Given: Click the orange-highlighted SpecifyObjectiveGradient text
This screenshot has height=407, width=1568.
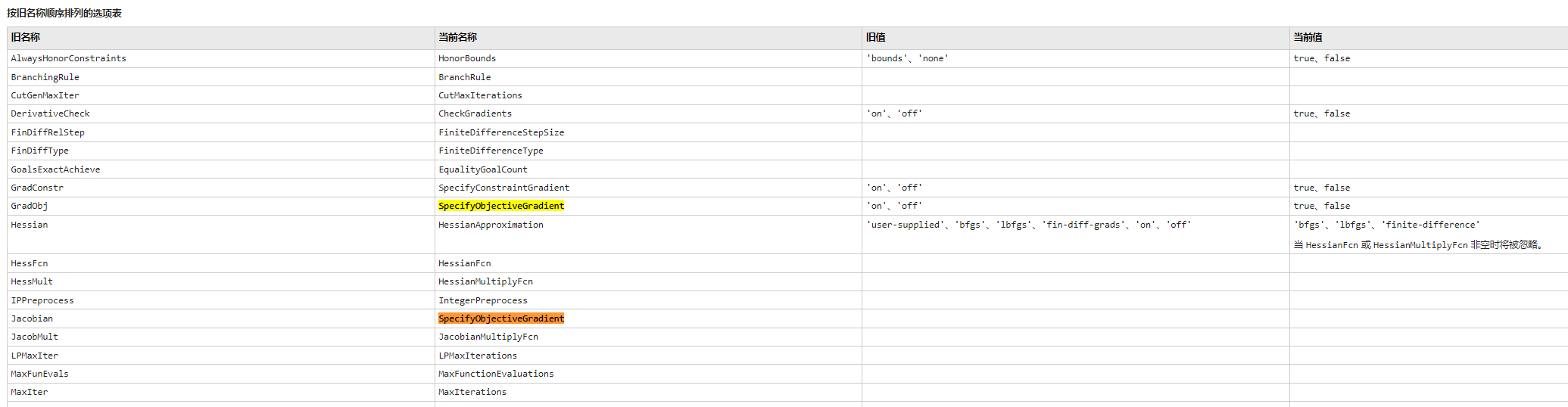Looking at the screenshot, I should 501,318.
